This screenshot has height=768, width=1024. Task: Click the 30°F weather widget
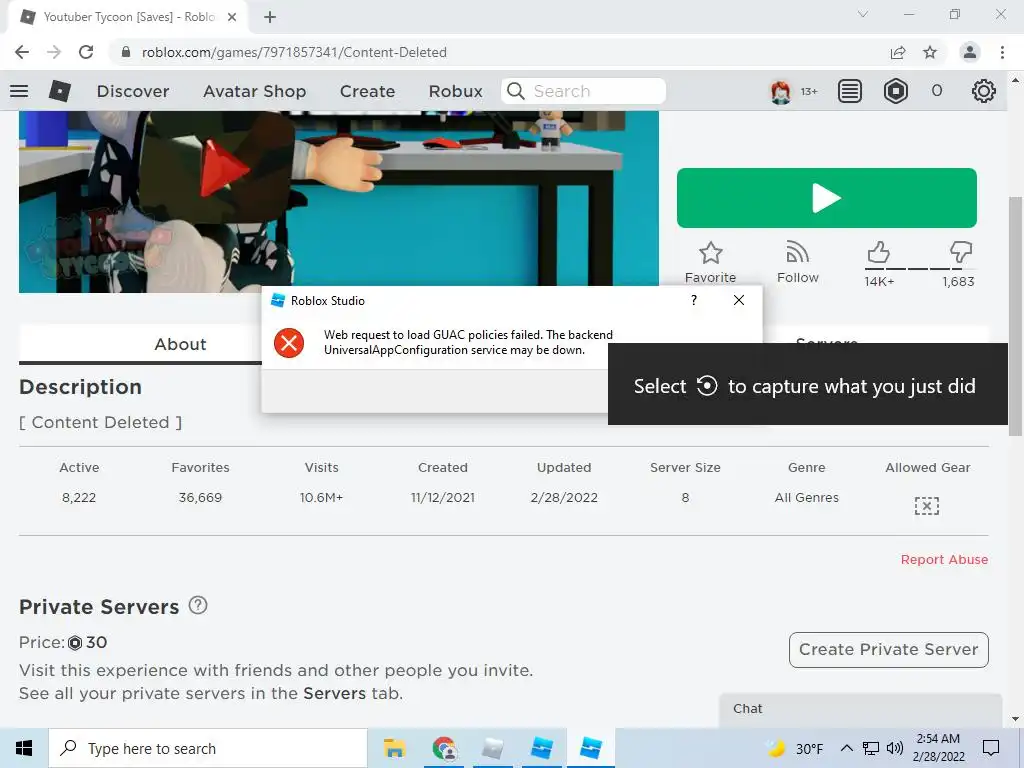794,748
